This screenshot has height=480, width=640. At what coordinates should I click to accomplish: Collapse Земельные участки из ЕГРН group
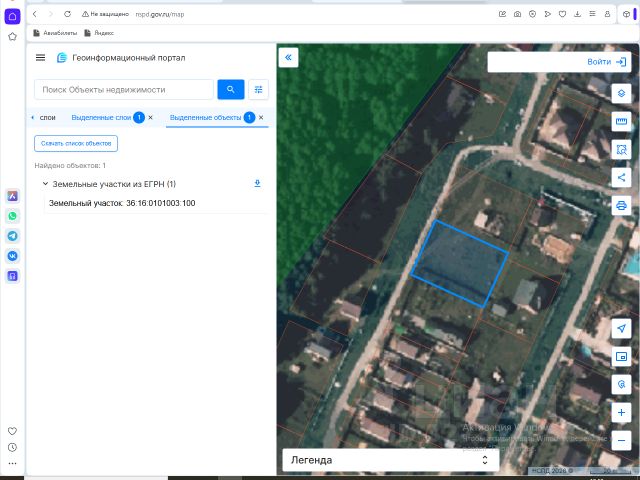tap(45, 184)
